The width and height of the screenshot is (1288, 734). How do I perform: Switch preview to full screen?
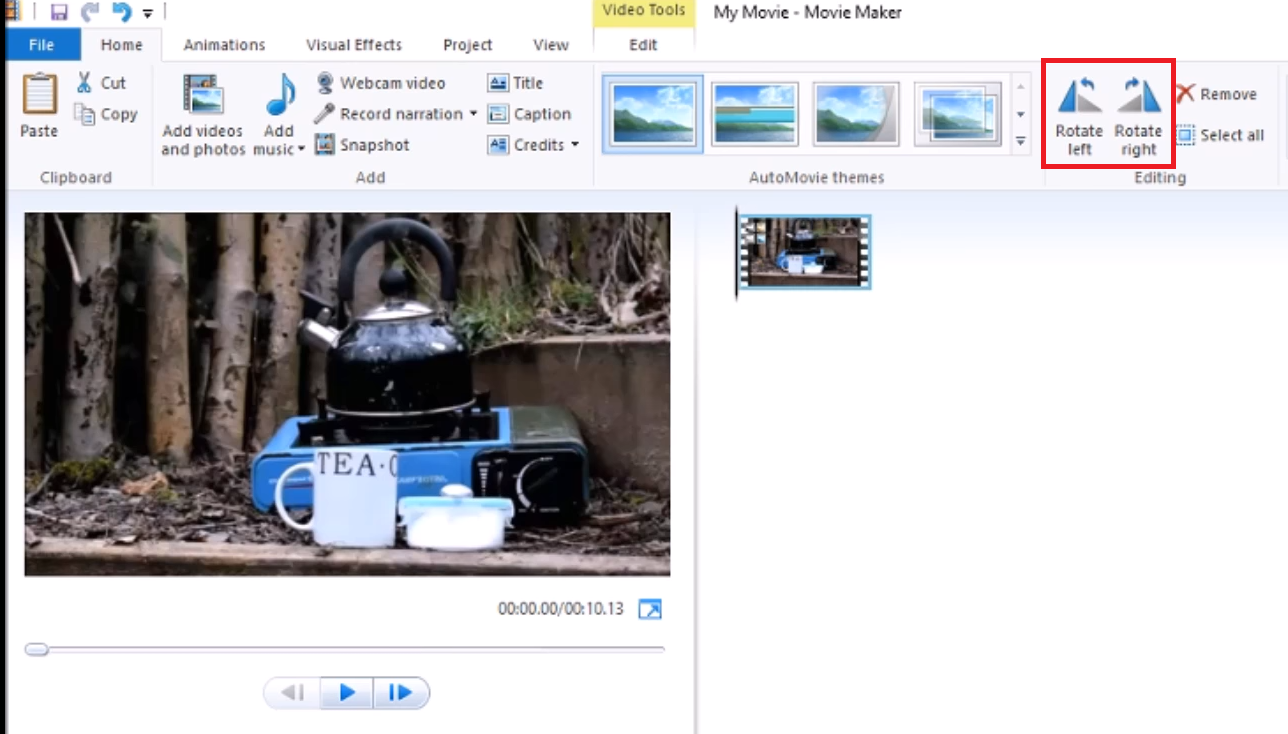click(648, 608)
